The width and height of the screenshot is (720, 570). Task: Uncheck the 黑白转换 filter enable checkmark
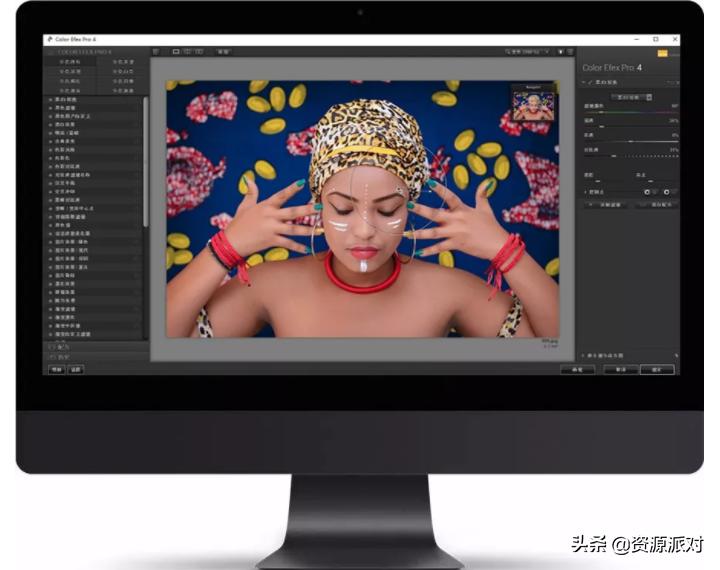(591, 82)
